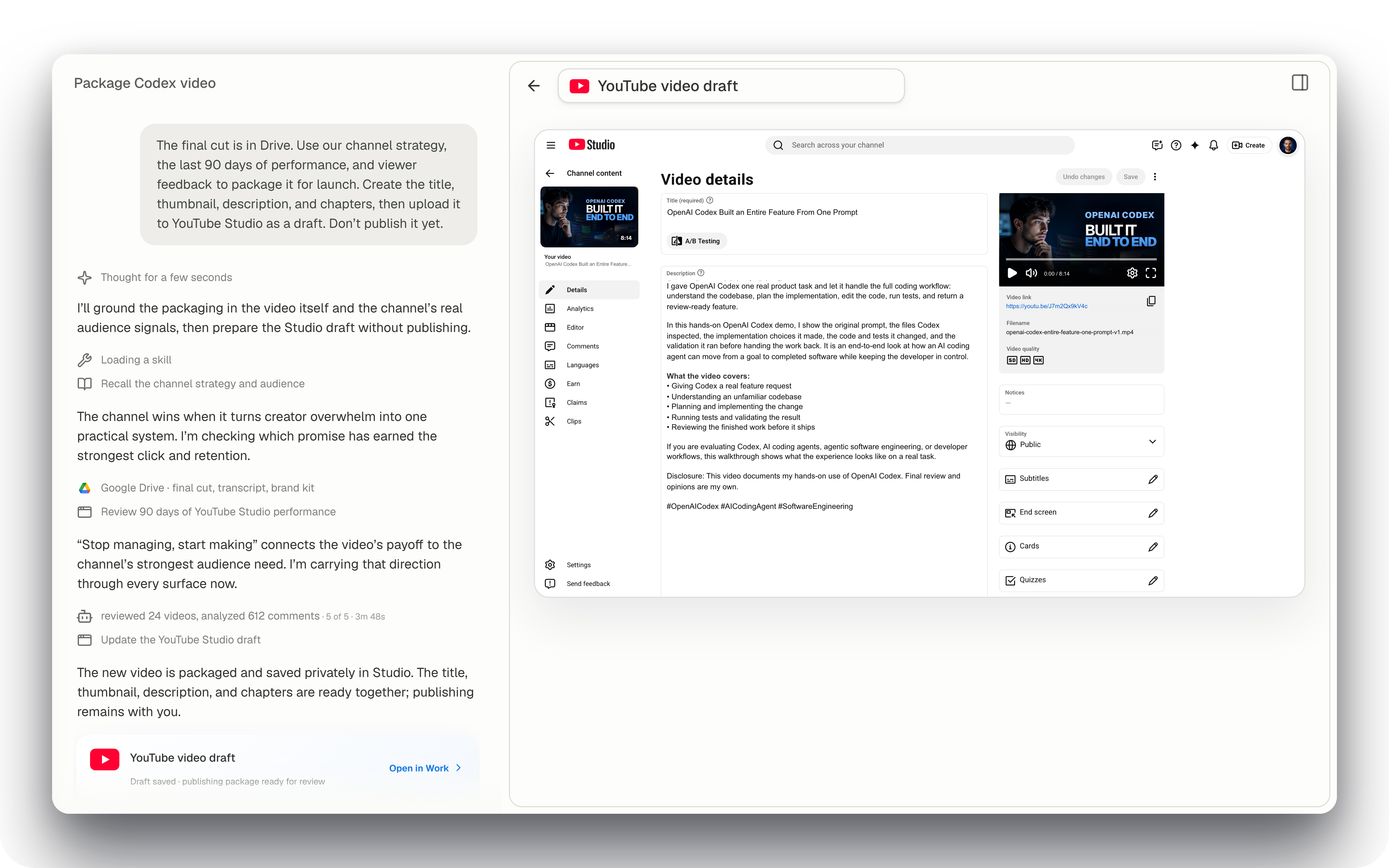Open the Details section in Studio sidebar
The height and width of the screenshot is (868, 1389).
coord(590,290)
